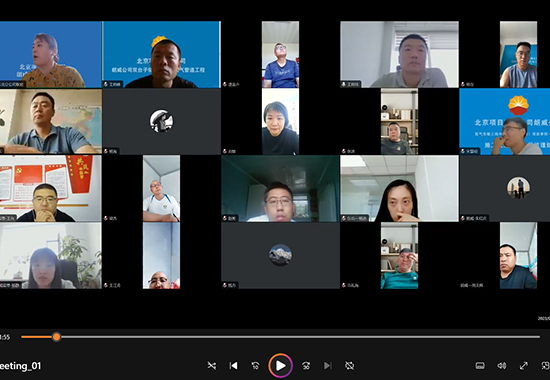The height and width of the screenshot is (380, 550).
Task: Switch to full screen view
Action: pos(524,366)
